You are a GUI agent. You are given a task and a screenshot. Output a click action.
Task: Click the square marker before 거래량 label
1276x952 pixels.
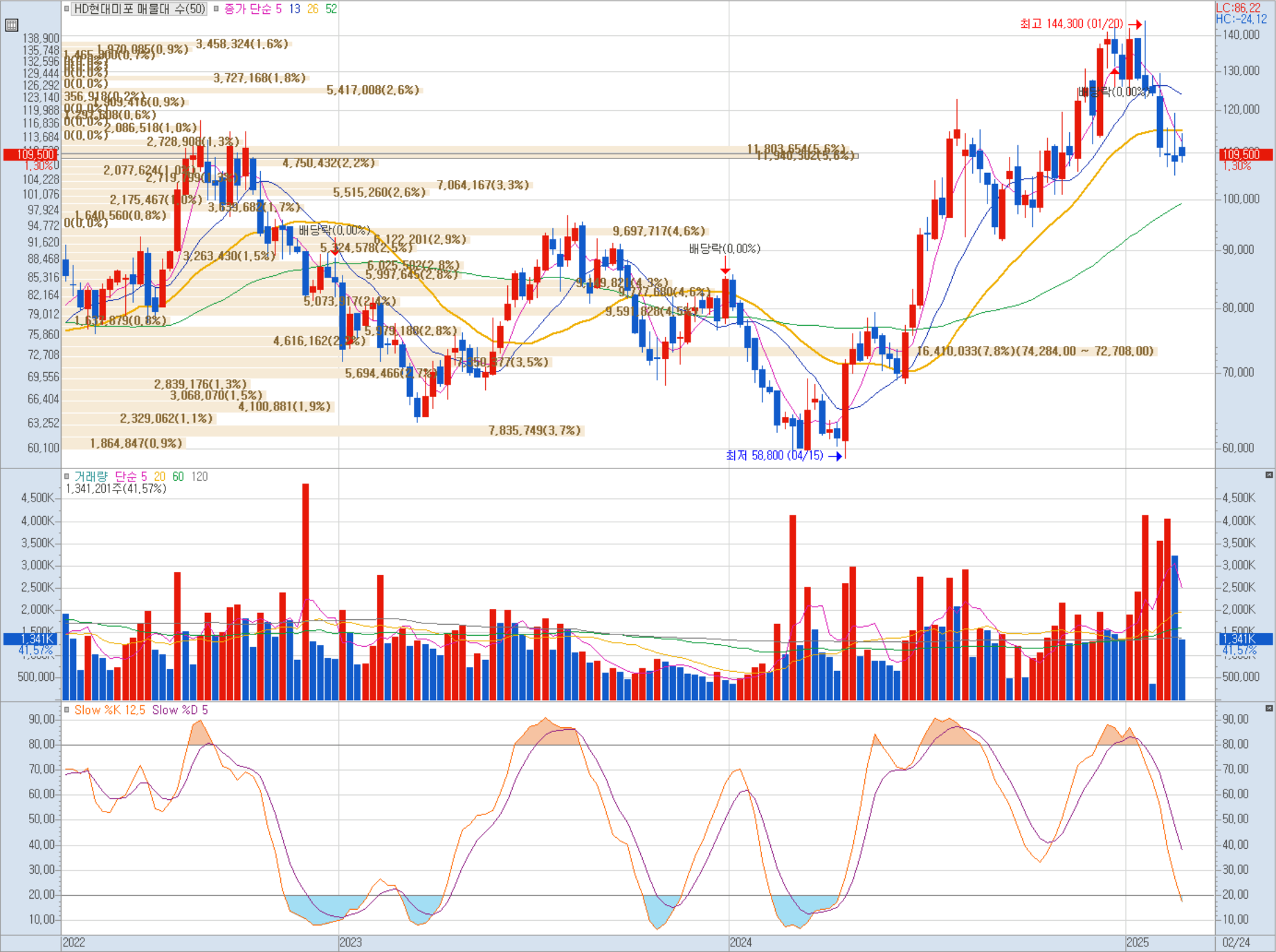coord(66,477)
